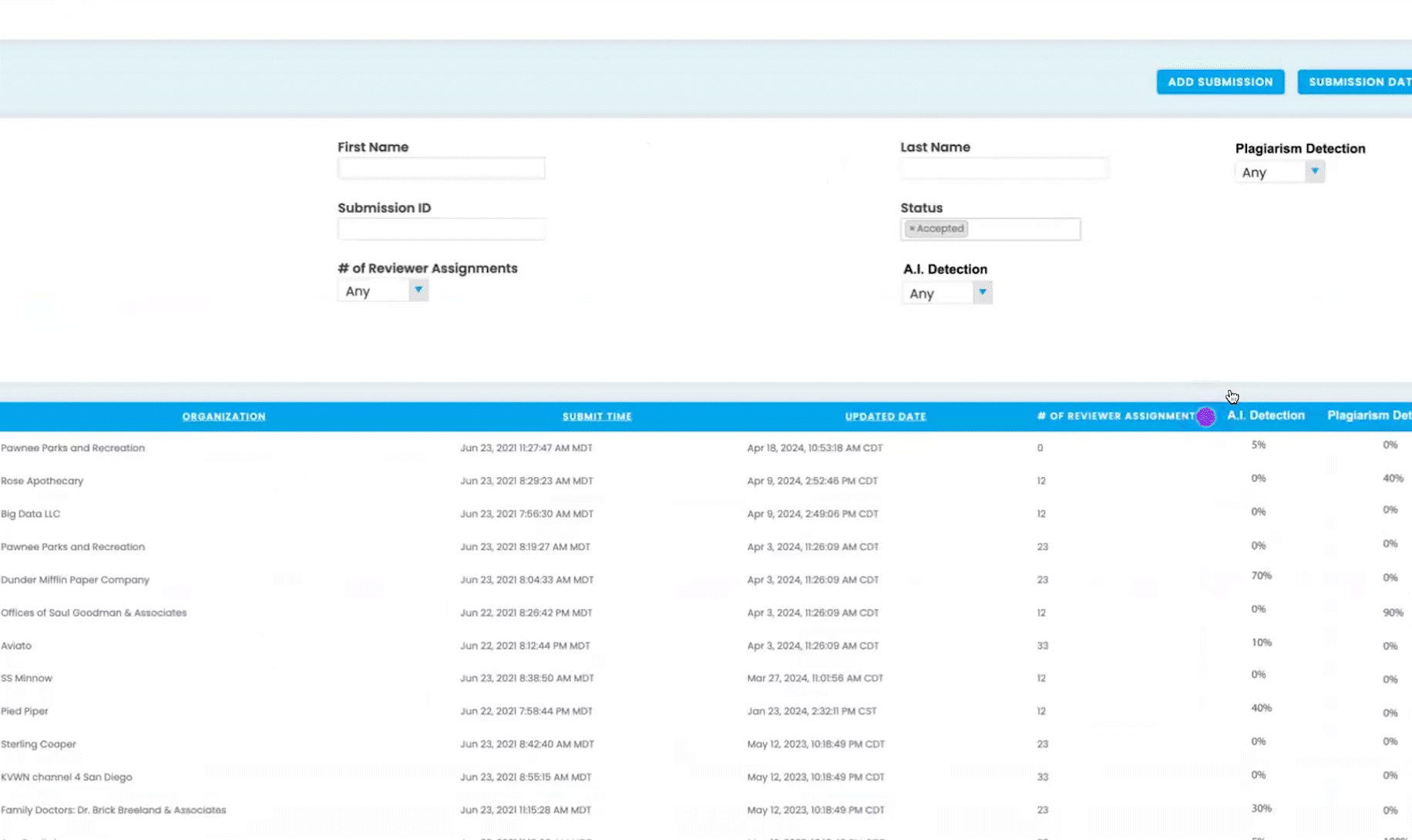Select the Sterling Cooper row
The image size is (1412, 840).
[39, 744]
